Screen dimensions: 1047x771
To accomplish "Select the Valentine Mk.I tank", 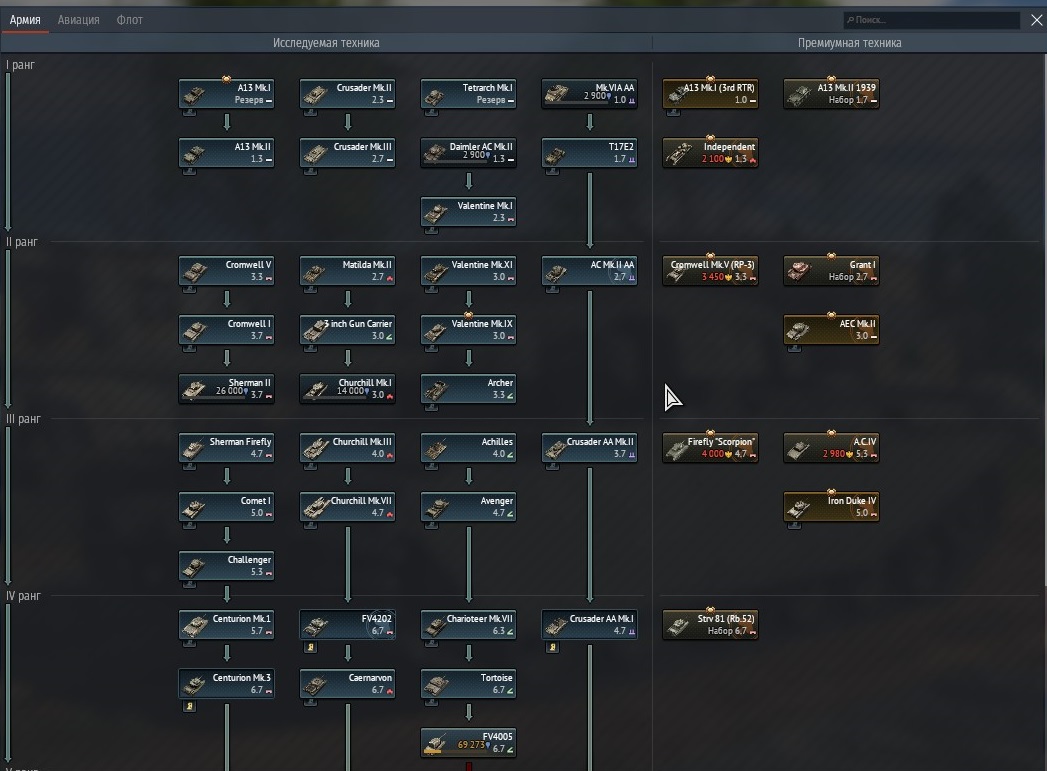I will [468, 212].
